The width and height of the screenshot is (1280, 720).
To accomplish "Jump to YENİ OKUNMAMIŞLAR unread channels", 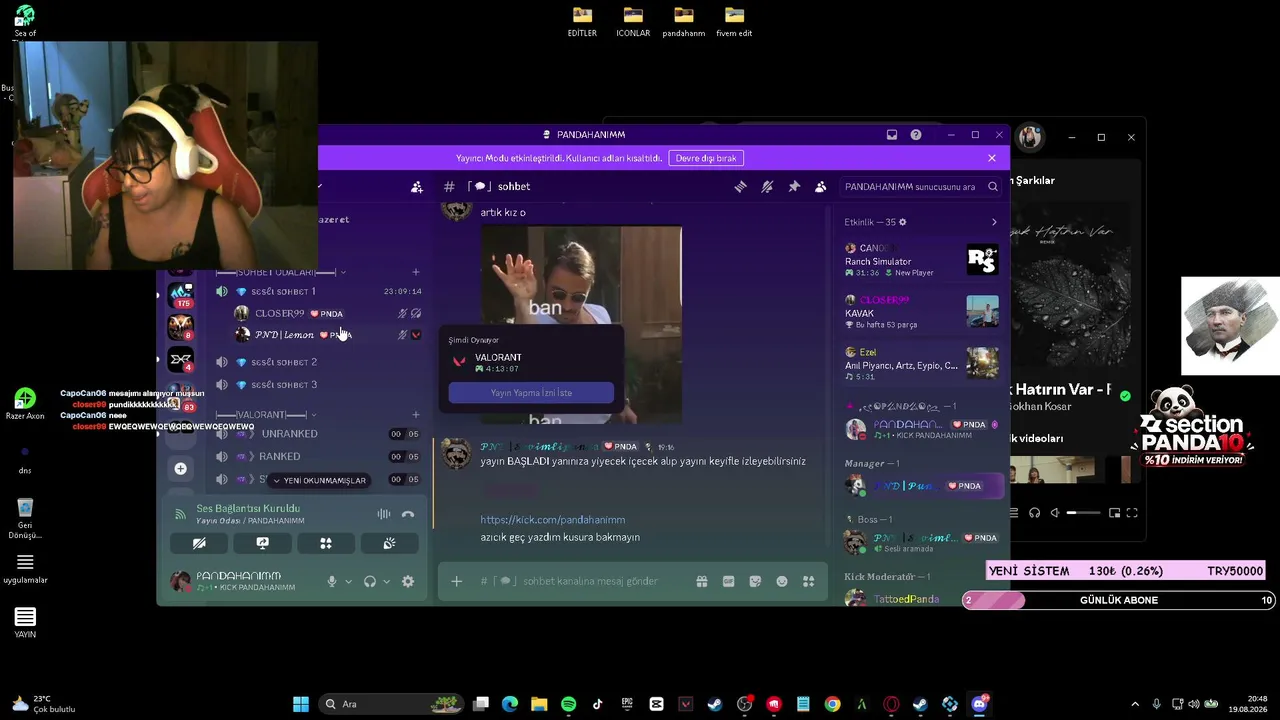I will [x=319, y=480].
